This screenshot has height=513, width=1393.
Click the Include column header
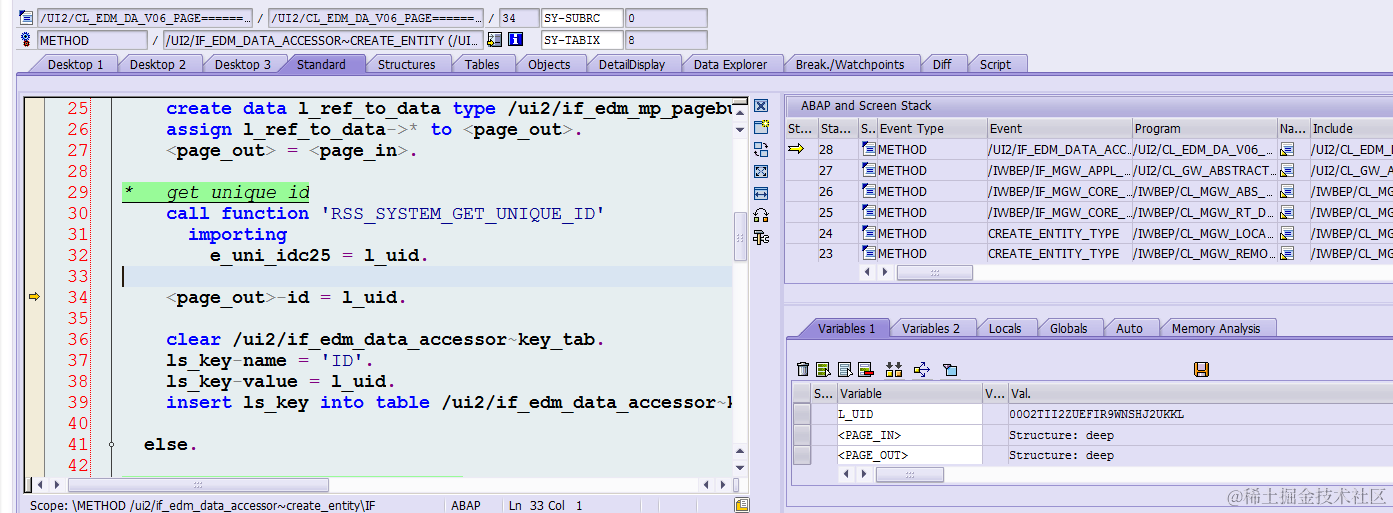point(1350,128)
